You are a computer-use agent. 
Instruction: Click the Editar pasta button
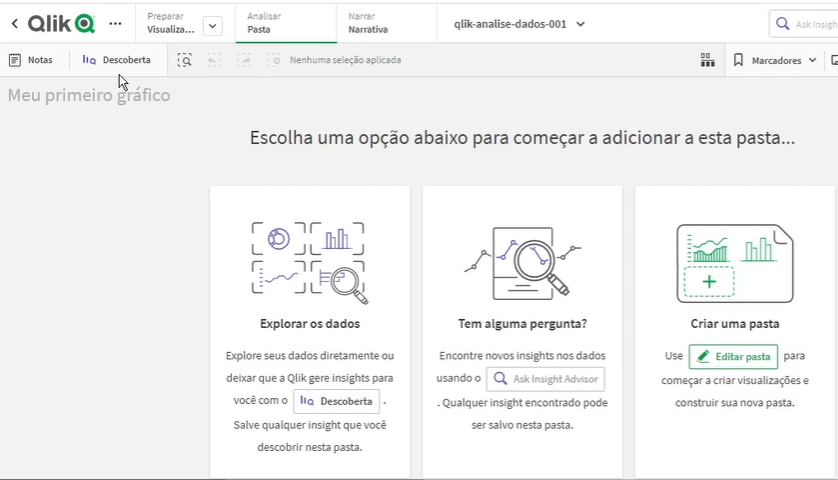(733, 357)
